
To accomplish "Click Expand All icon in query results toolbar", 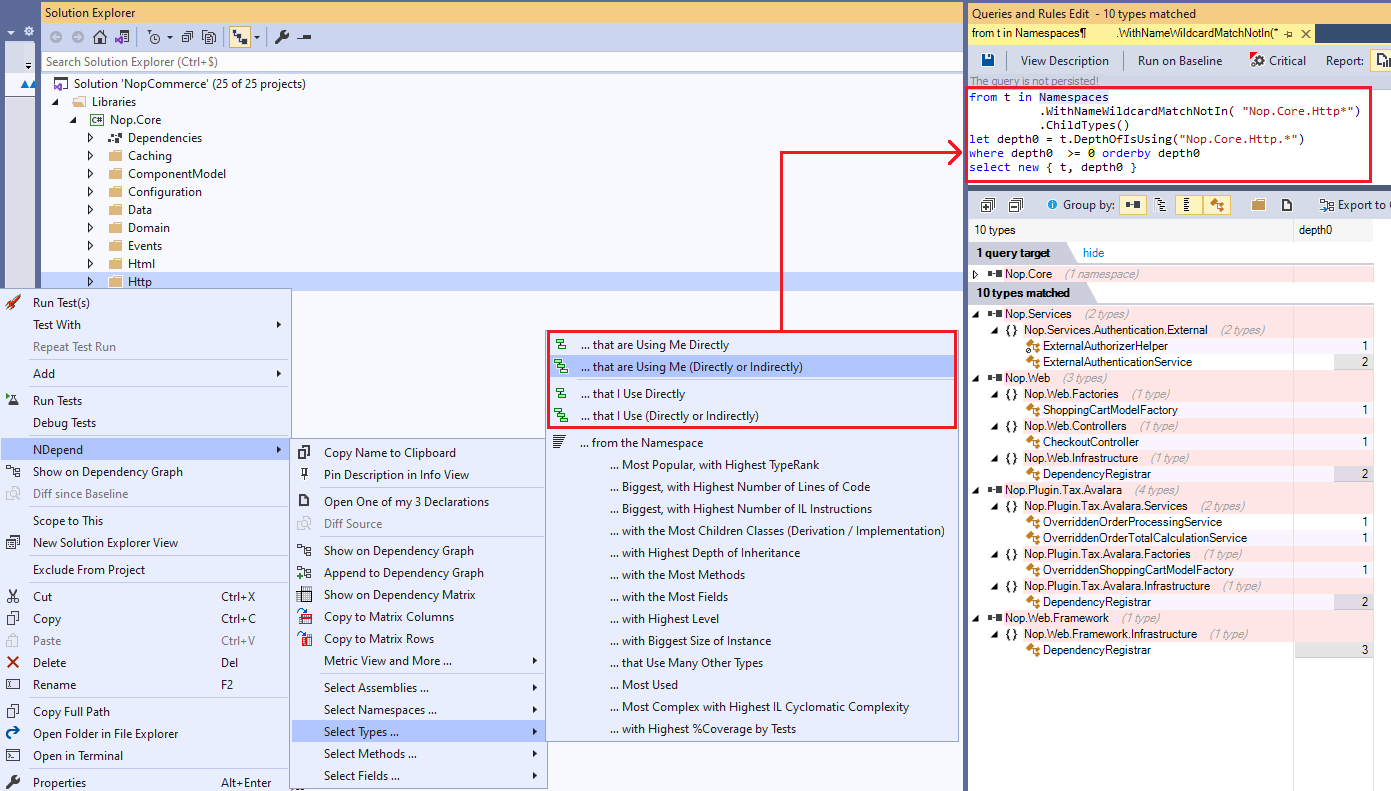I will pyautogui.click(x=988, y=205).
